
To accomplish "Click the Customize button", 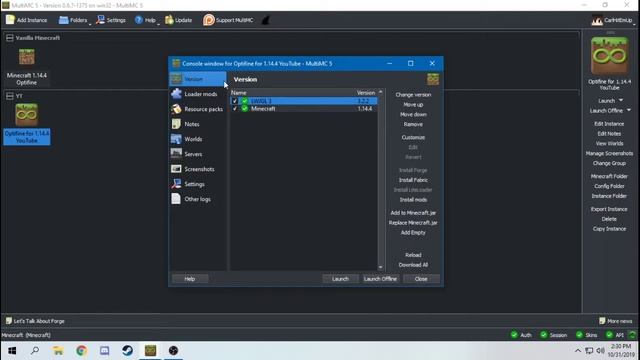I will click(413, 138).
